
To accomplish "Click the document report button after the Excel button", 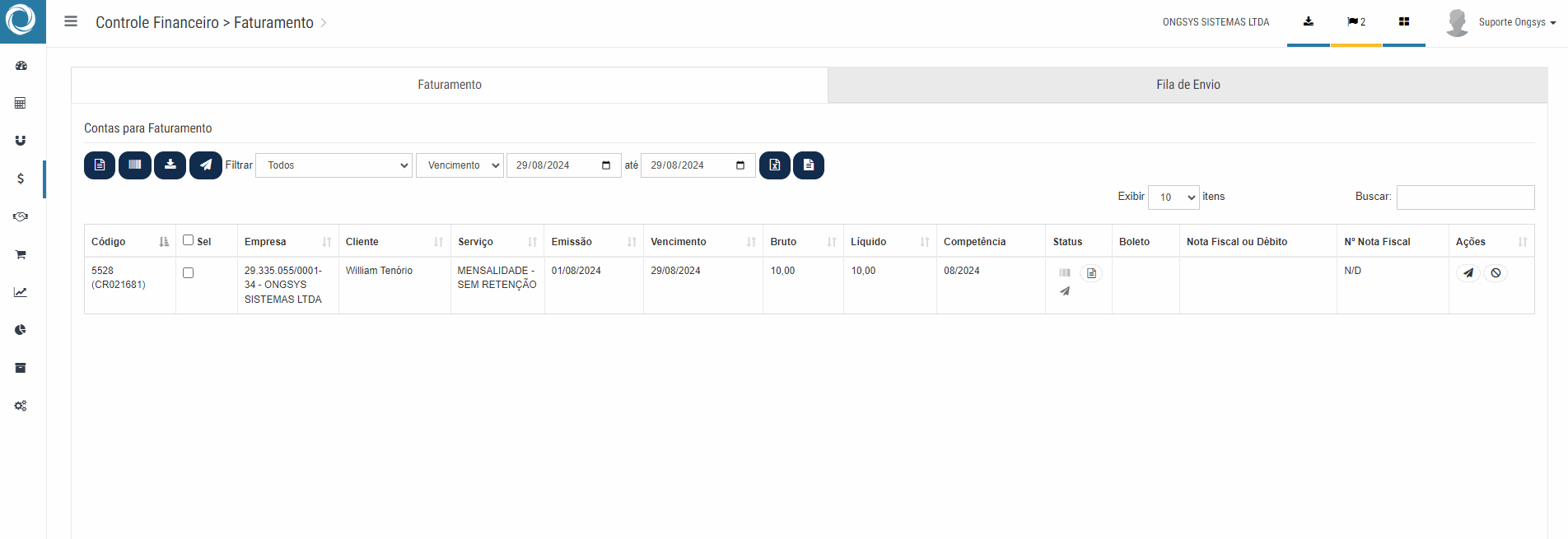I will 809,165.
